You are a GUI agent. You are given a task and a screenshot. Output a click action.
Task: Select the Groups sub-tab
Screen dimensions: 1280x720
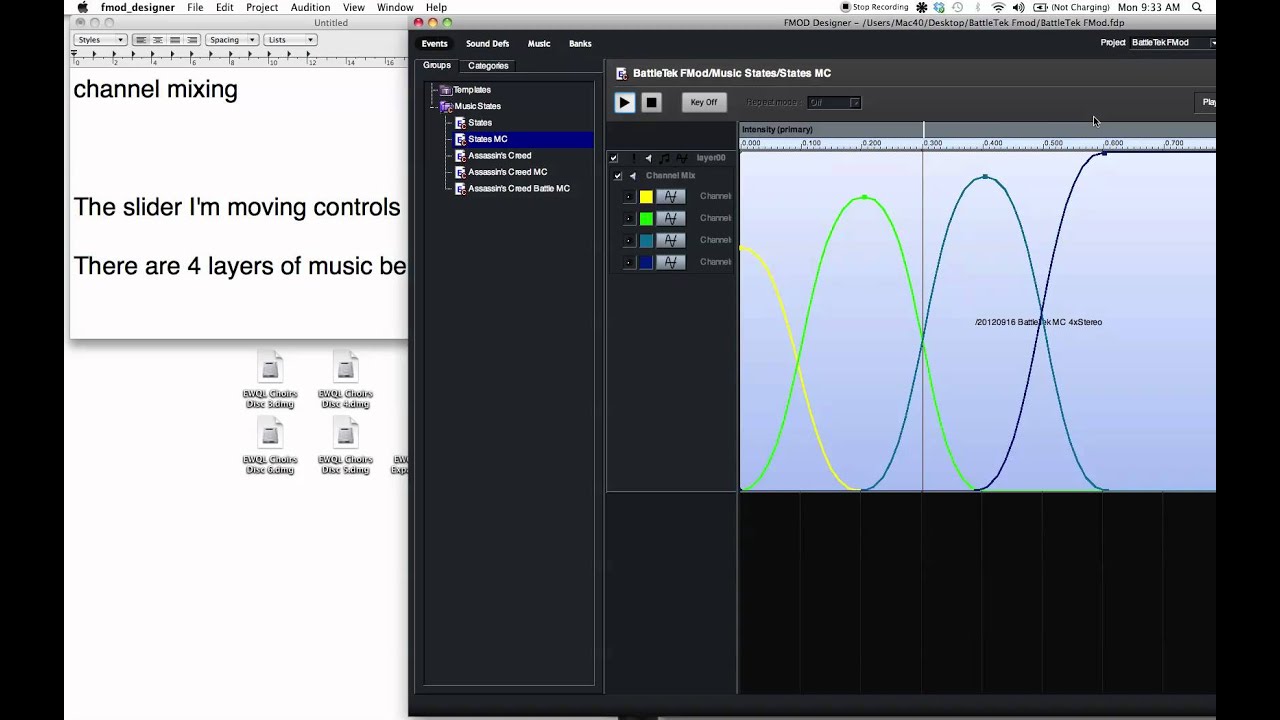point(437,66)
